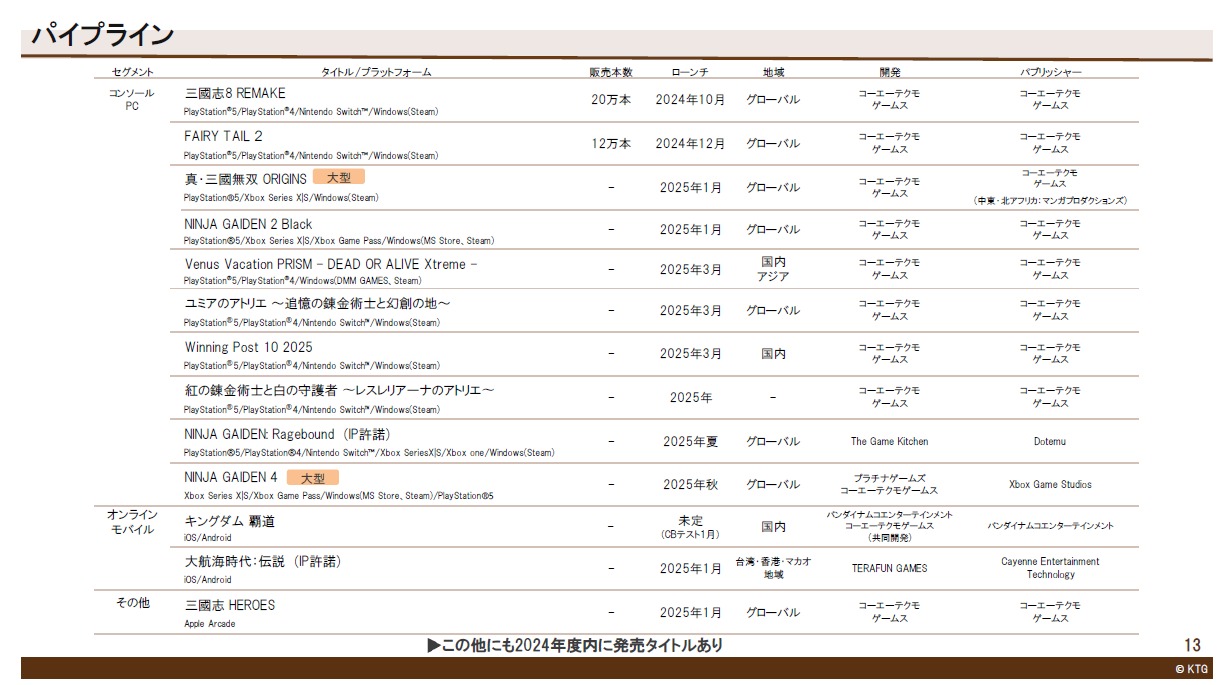Select the Apple Arcade platform line

tap(210, 624)
